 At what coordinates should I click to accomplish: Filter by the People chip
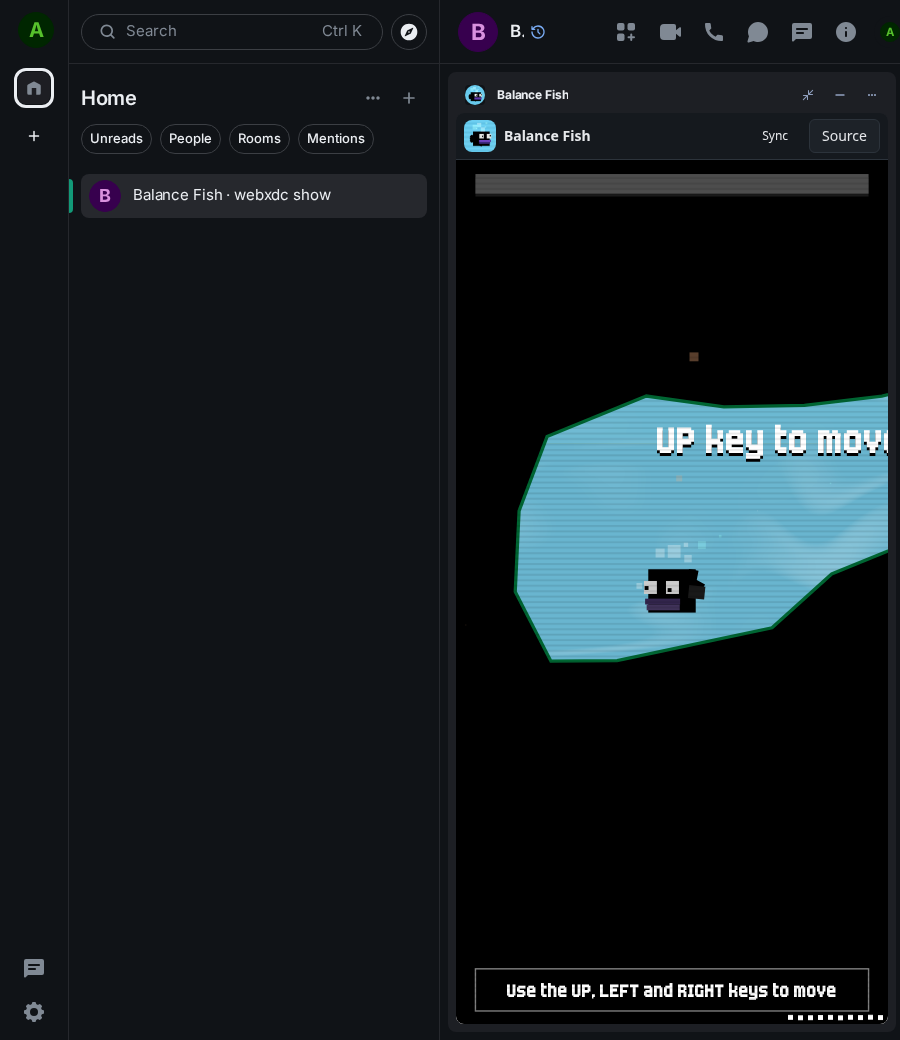[190, 139]
